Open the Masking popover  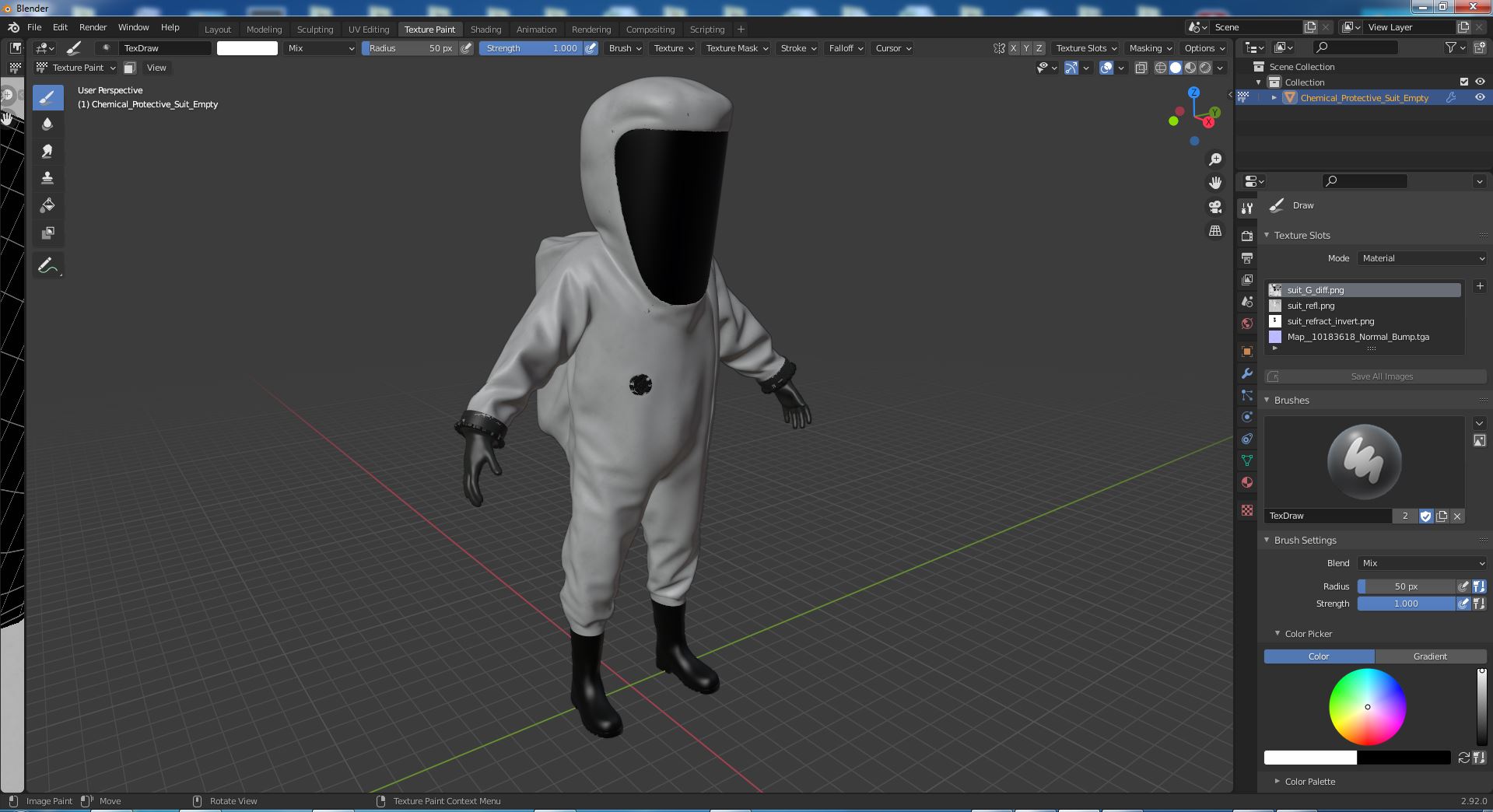pos(1150,48)
